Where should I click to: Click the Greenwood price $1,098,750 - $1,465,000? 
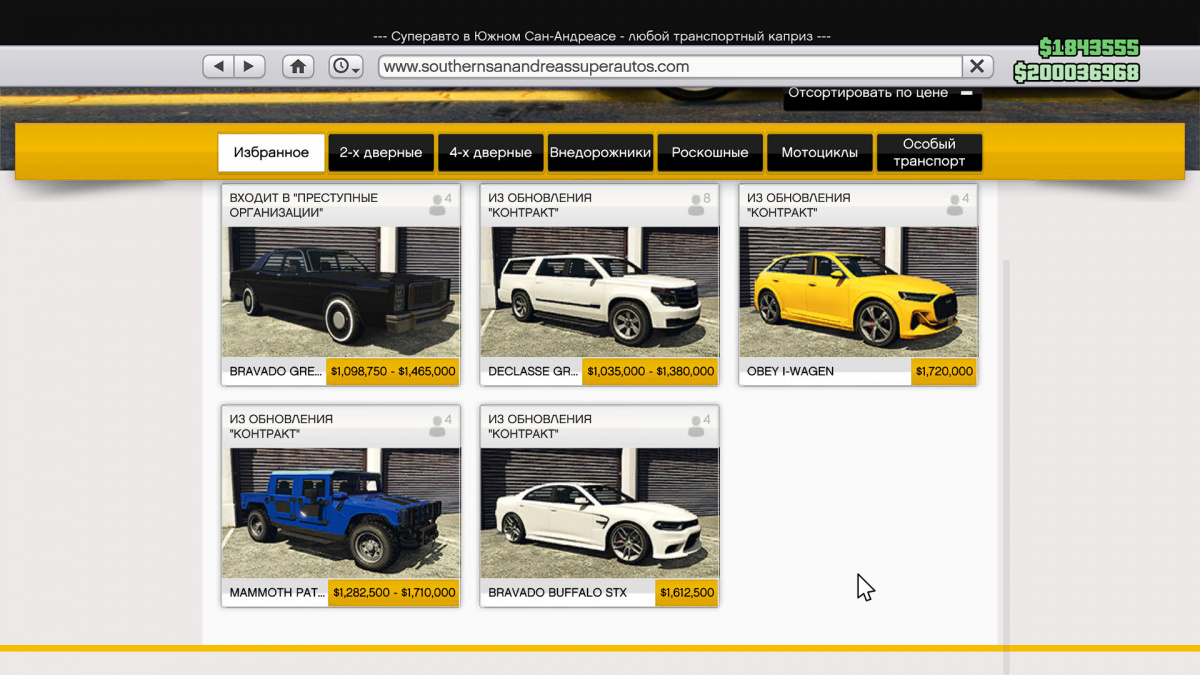click(x=393, y=371)
